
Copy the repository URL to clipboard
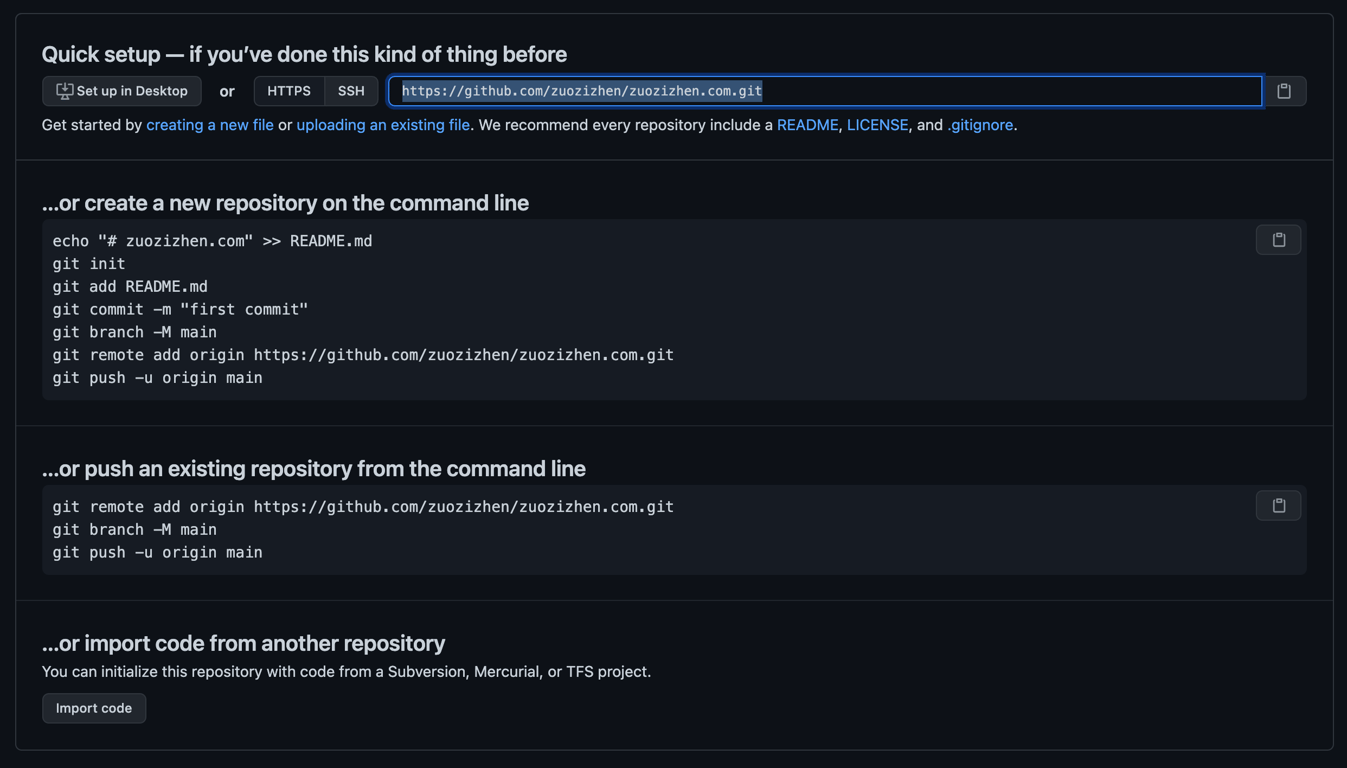coord(1284,91)
